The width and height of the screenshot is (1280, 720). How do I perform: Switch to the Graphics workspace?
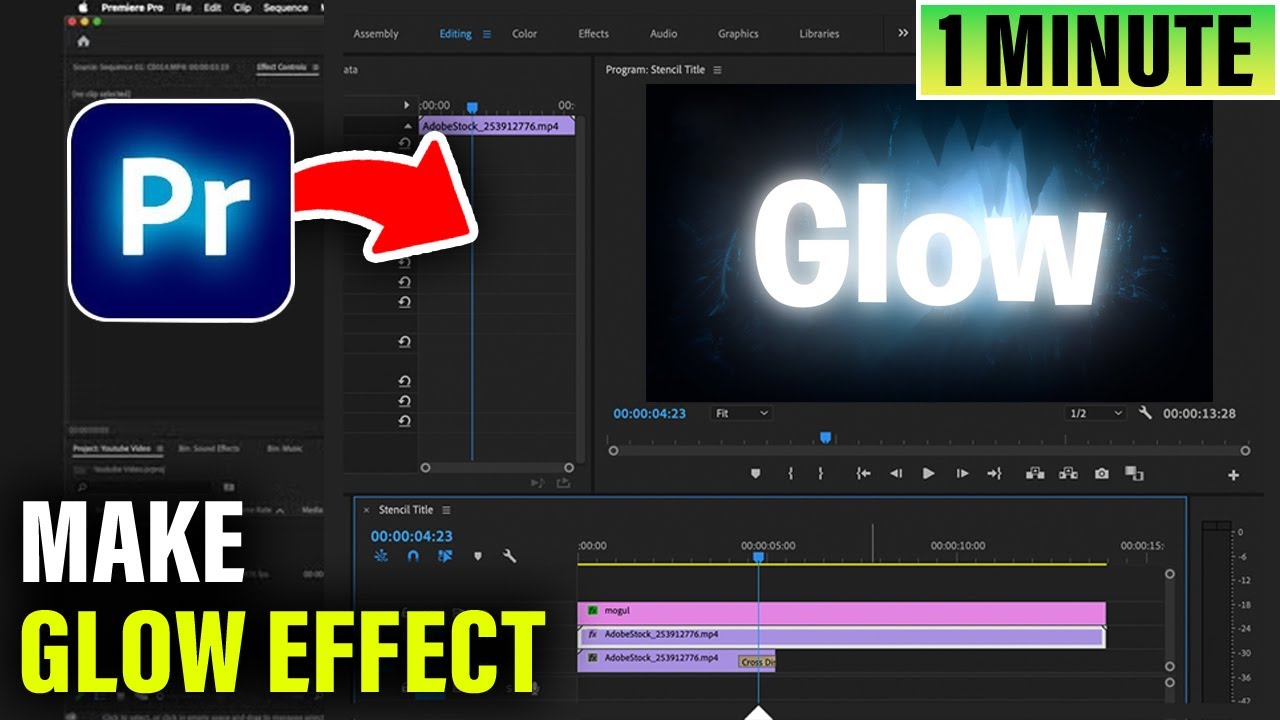[738, 34]
